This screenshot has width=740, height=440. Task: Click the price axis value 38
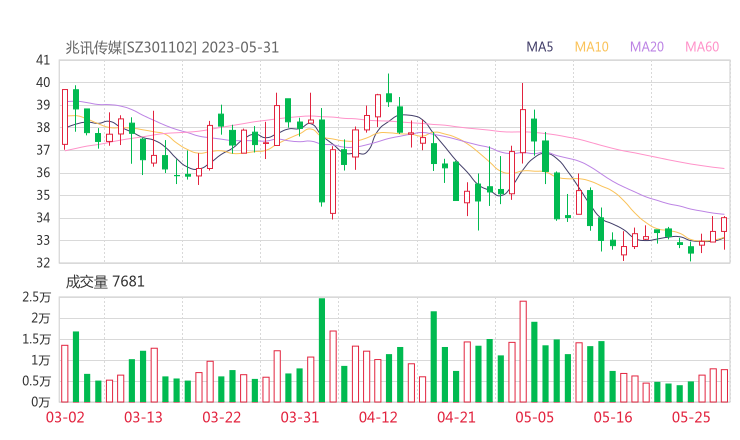point(43,127)
